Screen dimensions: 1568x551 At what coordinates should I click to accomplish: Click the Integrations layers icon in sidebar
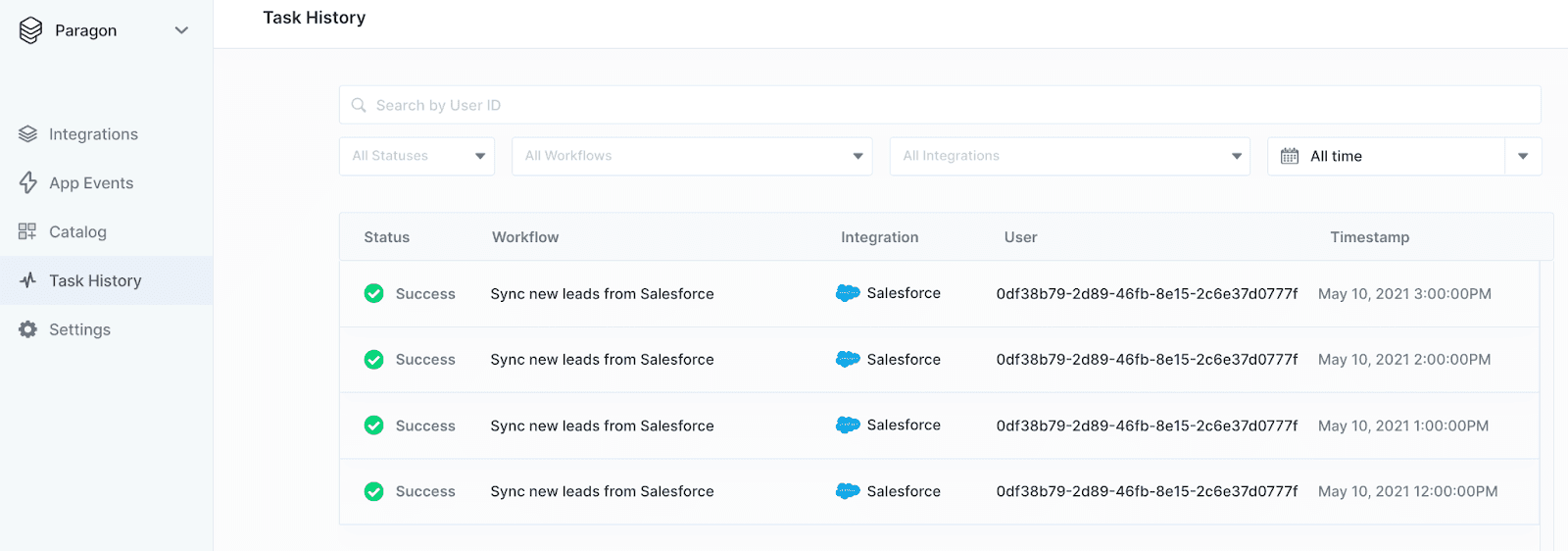click(27, 134)
